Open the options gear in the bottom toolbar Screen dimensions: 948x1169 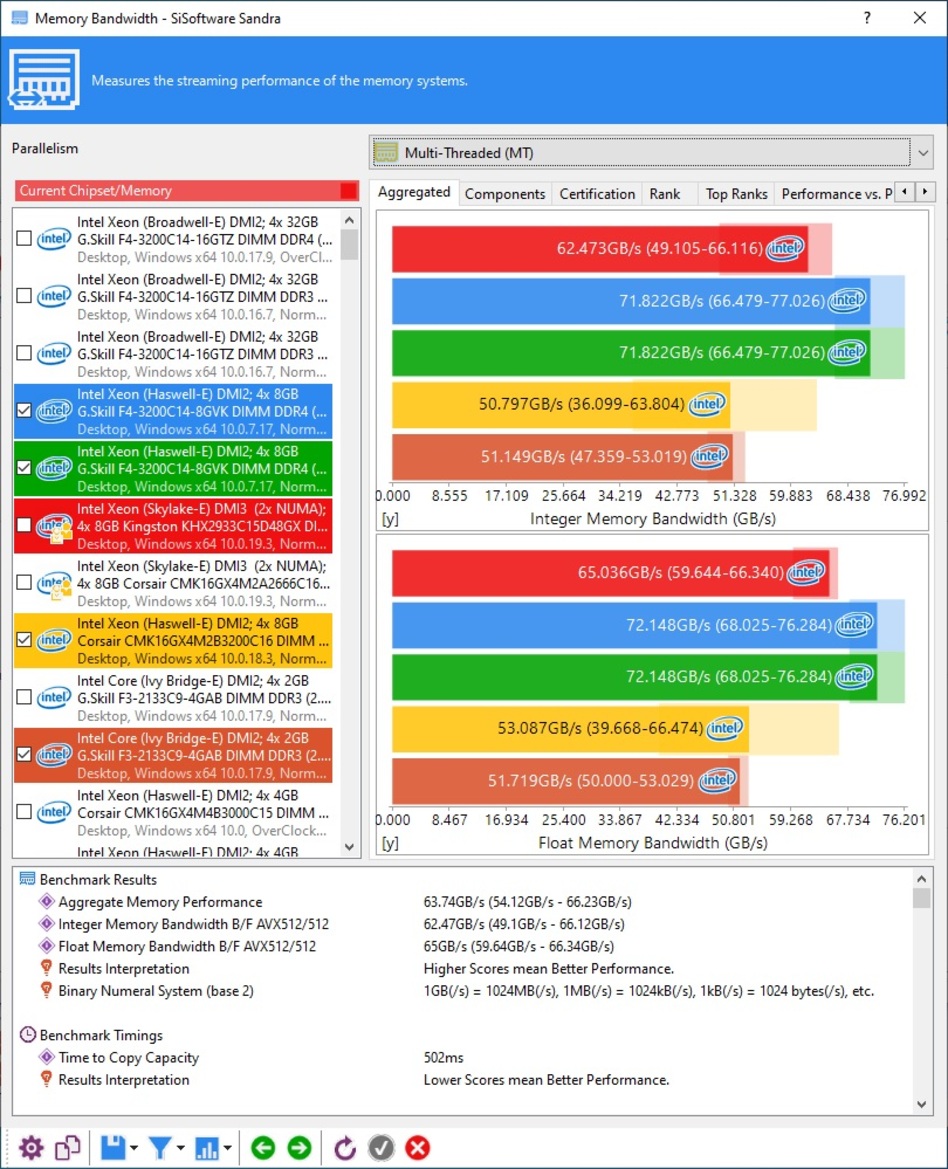pos(31,1147)
